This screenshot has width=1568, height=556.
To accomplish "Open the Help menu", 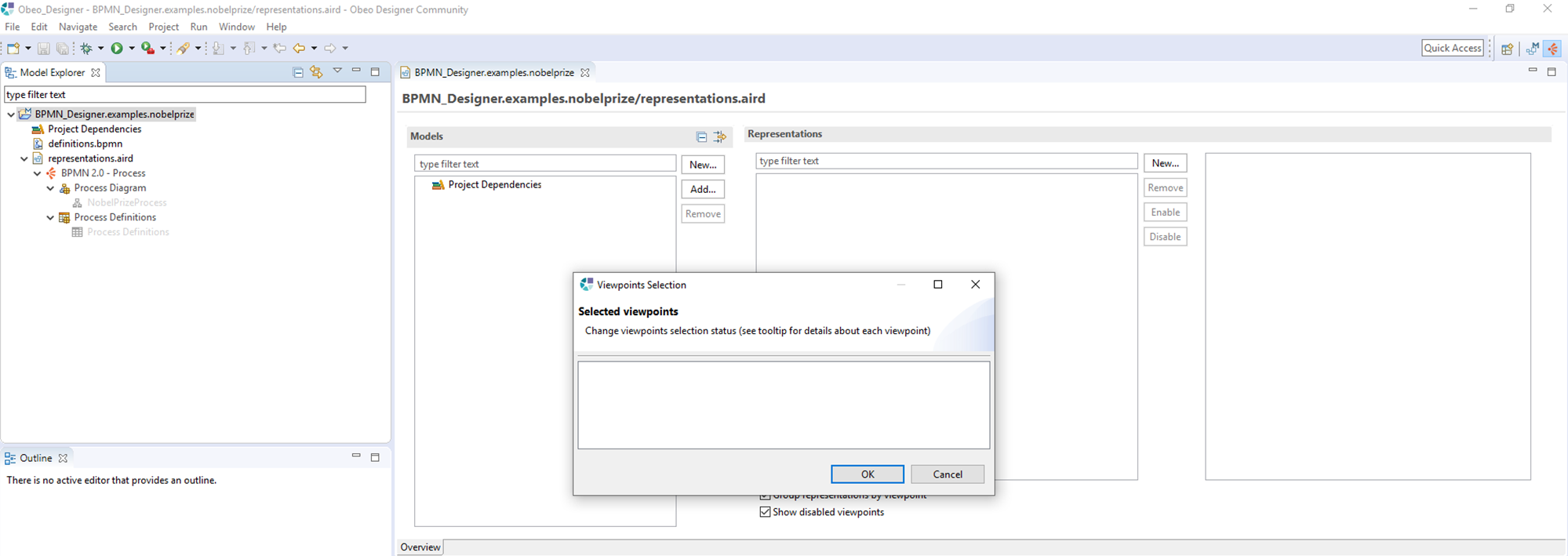I will [276, 27].
